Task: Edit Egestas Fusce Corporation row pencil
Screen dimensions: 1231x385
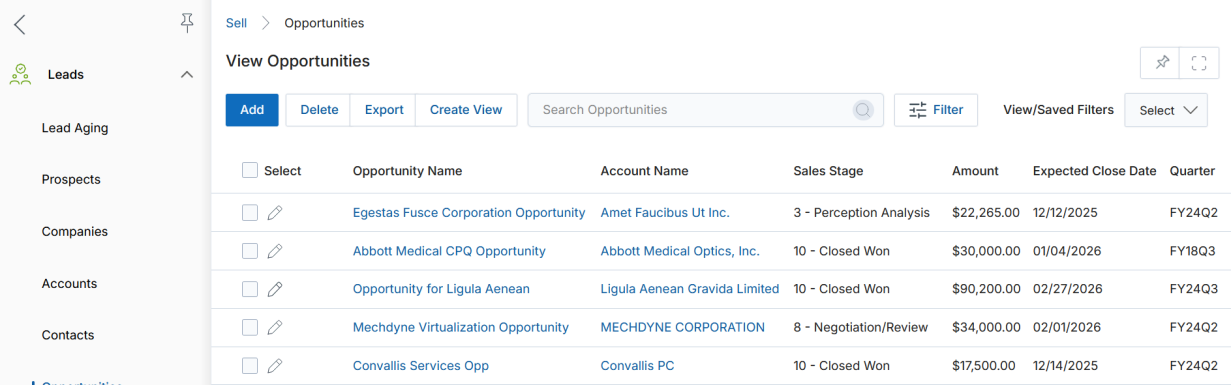Action: pyautogui.click(x=275, y=212)
